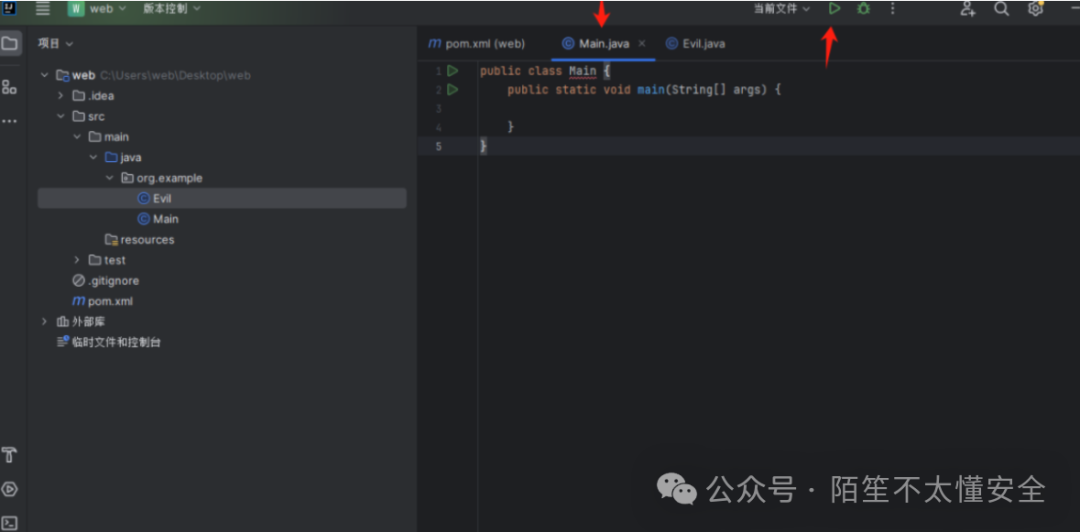Switch to the pom.xml (web) tab
Image resolution: width=1080 pixels, height=532 pixels.
pyautogui.click(x=477, y=44)
